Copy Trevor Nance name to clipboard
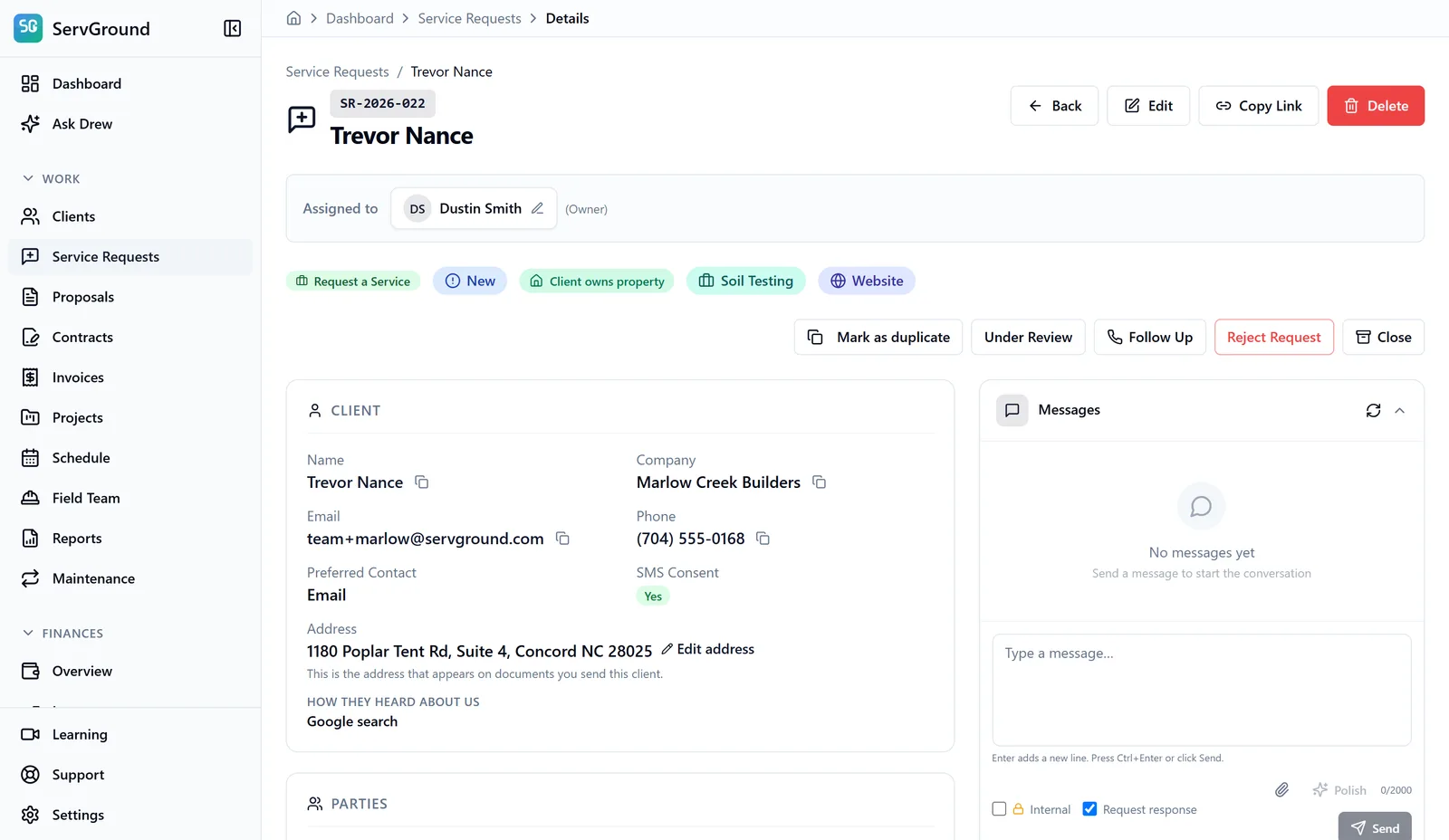This screenshot has width=1449, height=840. [422, 482]
